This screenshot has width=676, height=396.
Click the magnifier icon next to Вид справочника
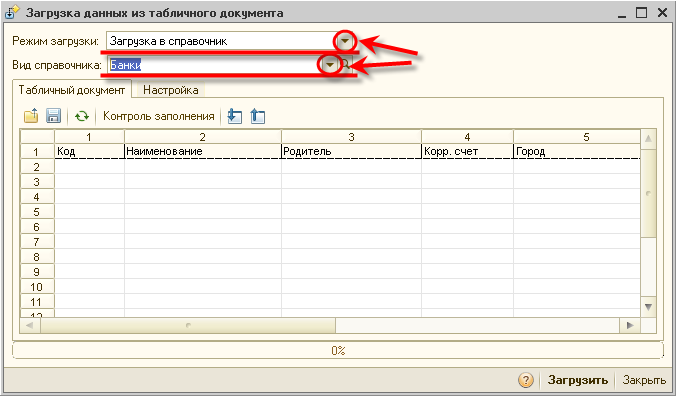[x=346, y=65]
